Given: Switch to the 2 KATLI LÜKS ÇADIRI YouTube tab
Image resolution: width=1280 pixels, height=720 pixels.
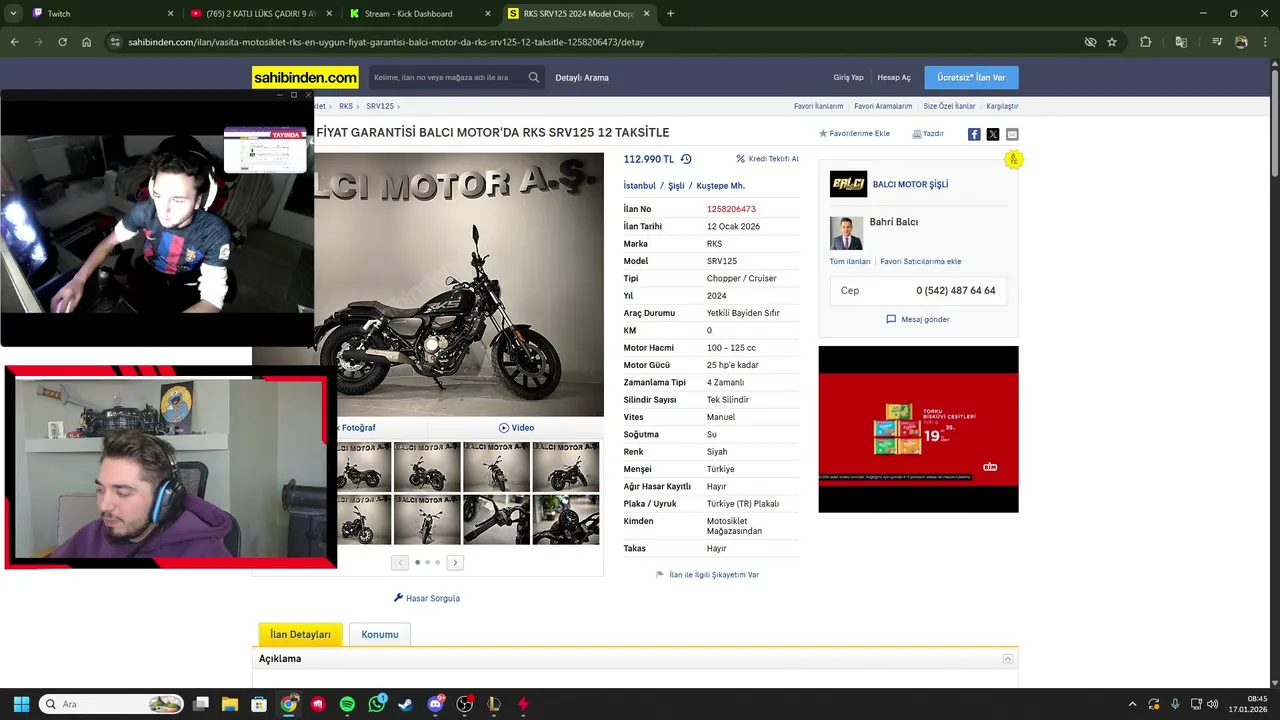Looking at the screenshot, I should coord(262,14).
